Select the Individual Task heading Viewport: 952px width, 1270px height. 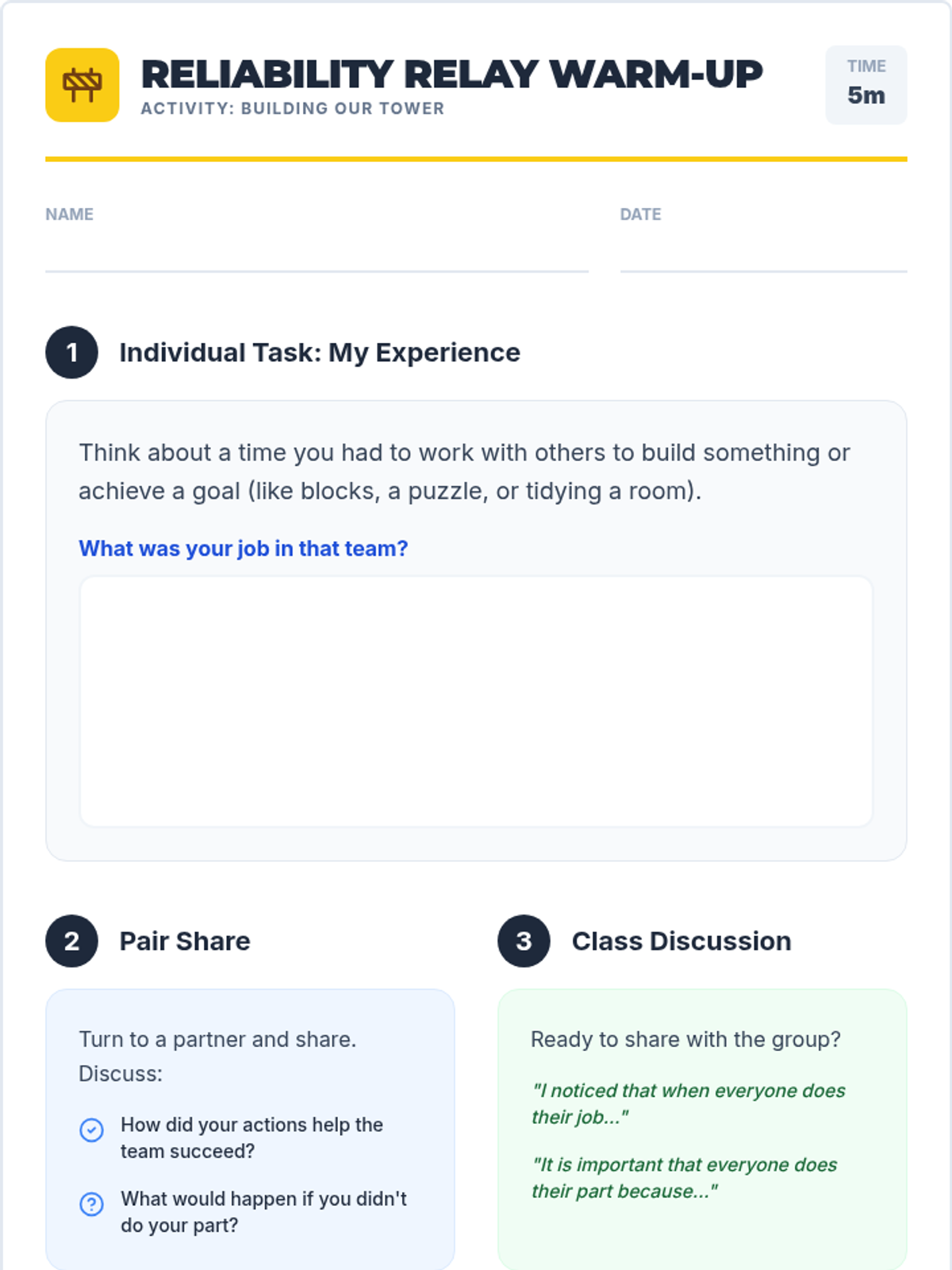pyautogui.click(x=320, y=352)
